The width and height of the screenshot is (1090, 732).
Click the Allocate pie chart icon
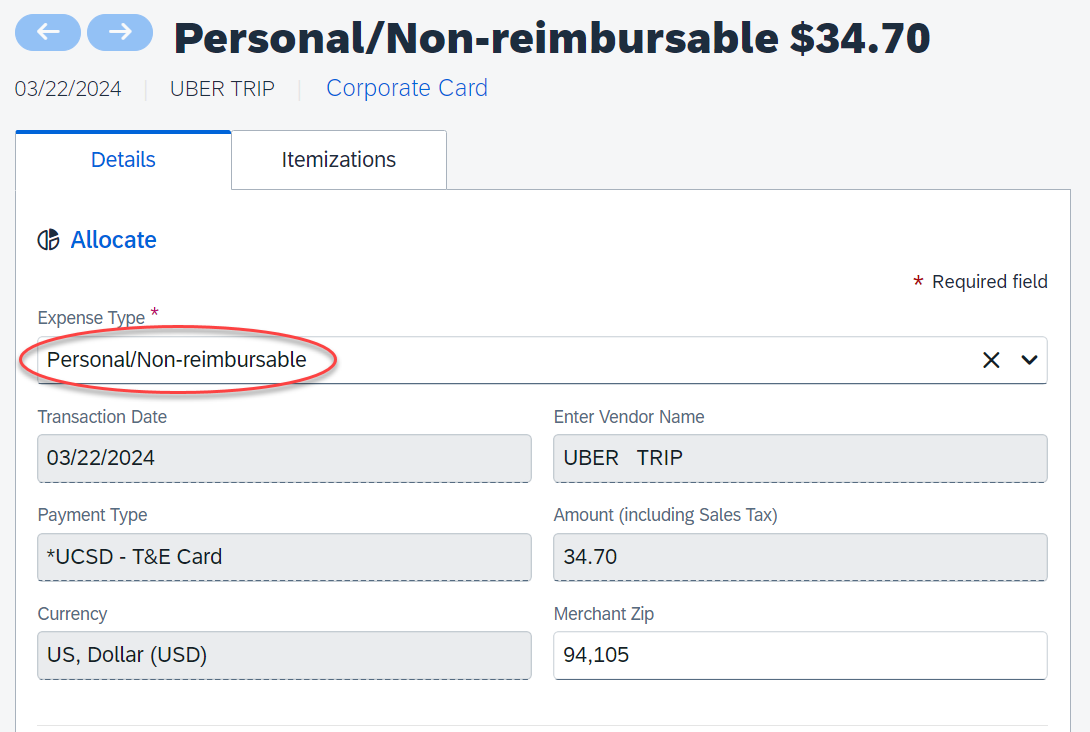click(x=48, y=240)
